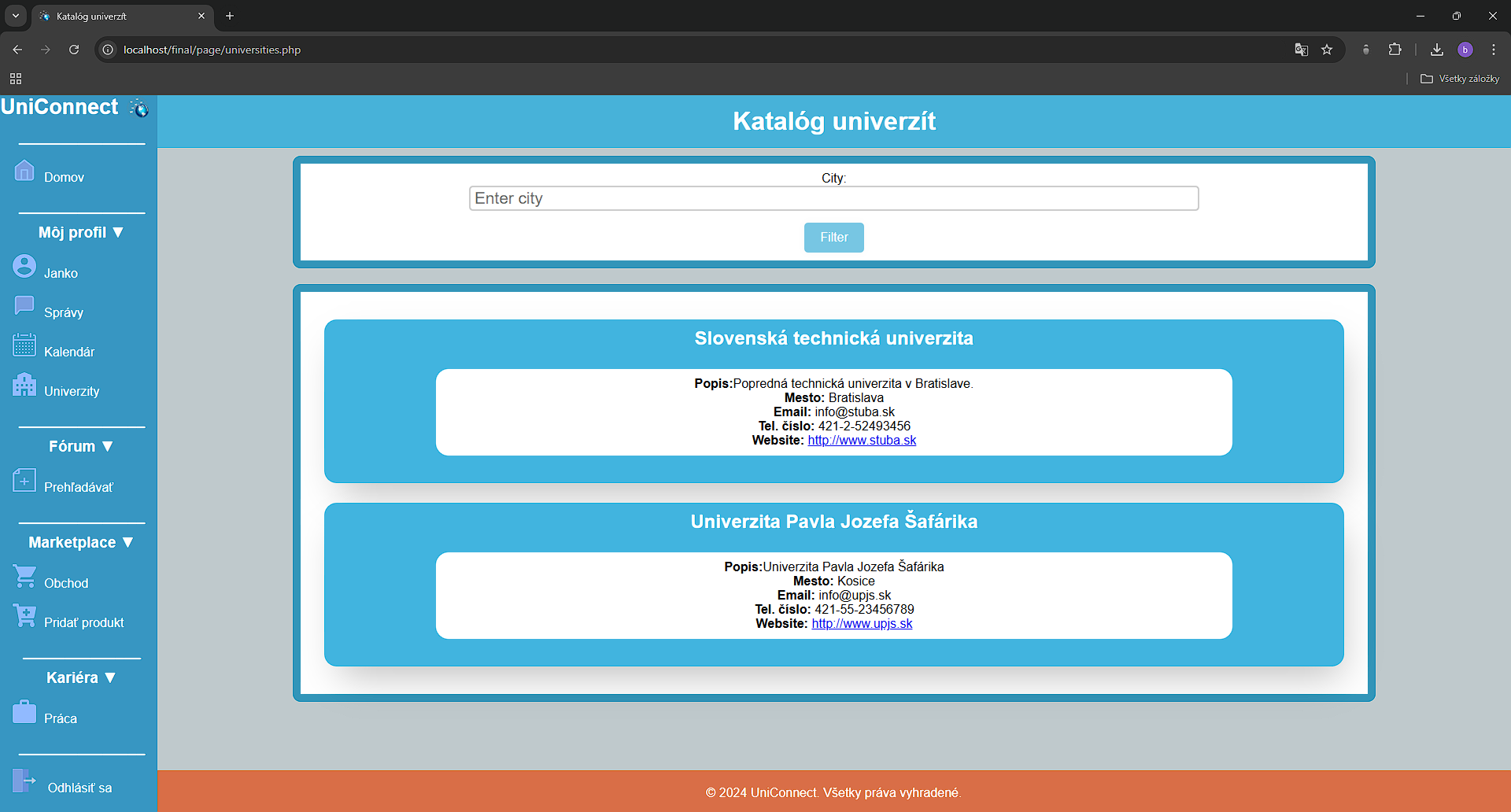Click the Slovenská technická univerzita heading
Screen dimensions: 1511x812
tap(834, 338)
